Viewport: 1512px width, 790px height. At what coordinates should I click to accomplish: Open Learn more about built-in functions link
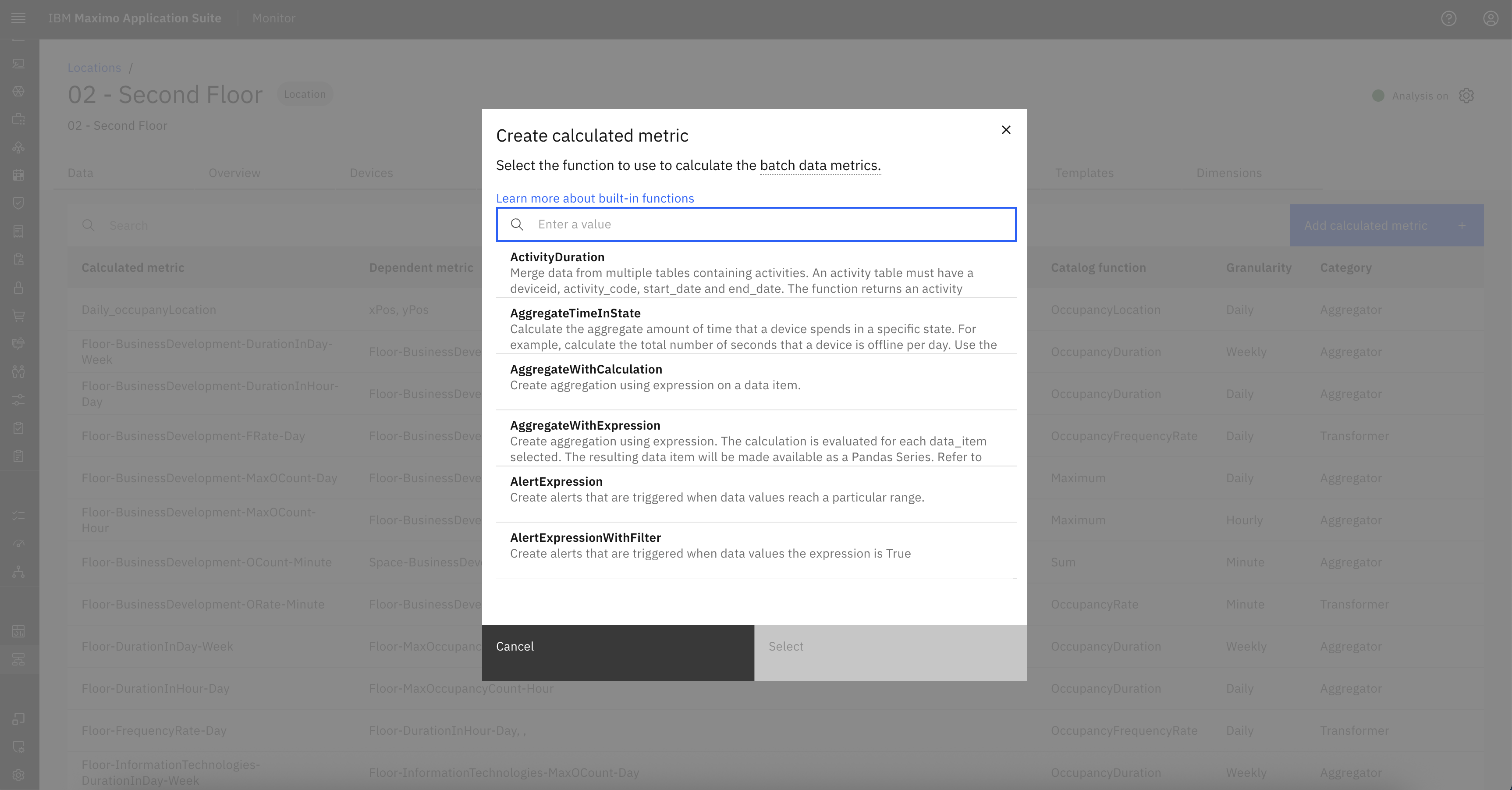tap(595, 199)
